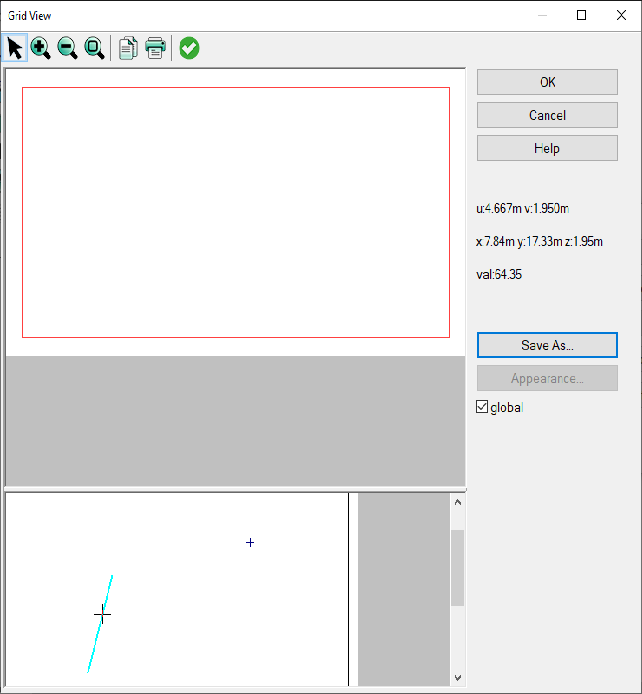The height and width of the screenshot is (694, 642).
Task: Uncheck the global checkbox
Action: click(x=482, y=407)
